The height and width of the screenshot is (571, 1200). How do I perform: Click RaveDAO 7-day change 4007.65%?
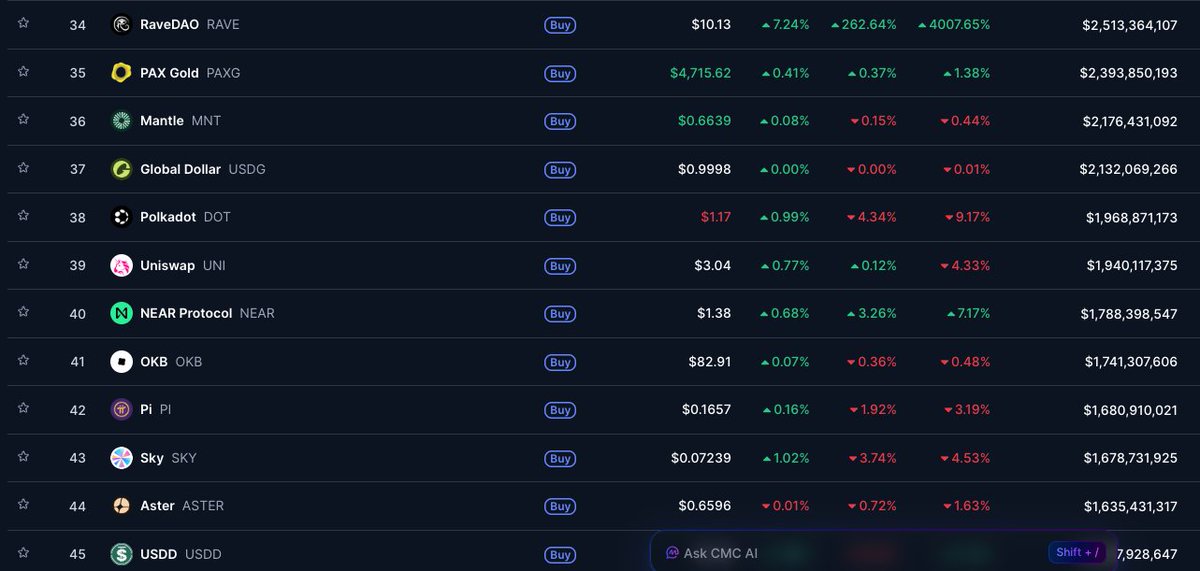[954, 24]
